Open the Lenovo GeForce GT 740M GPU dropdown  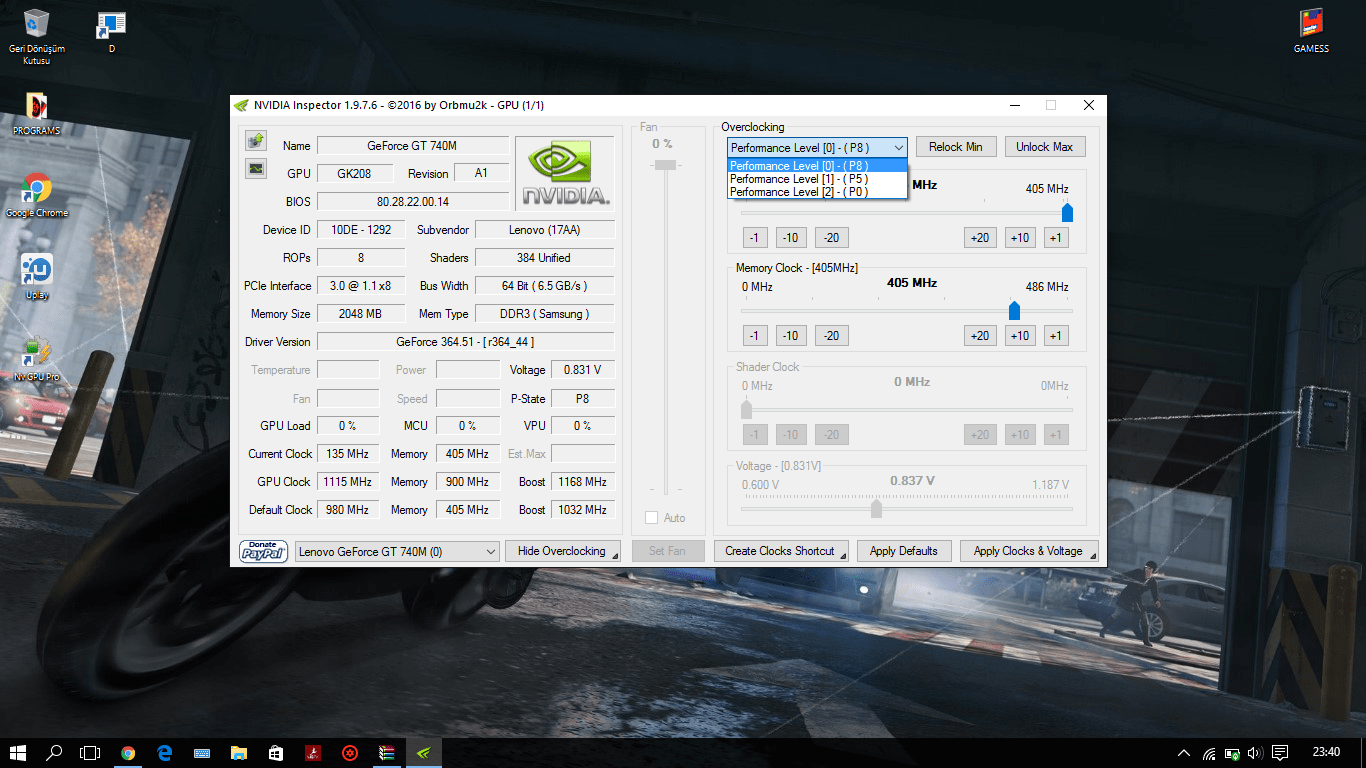[397, 551]
